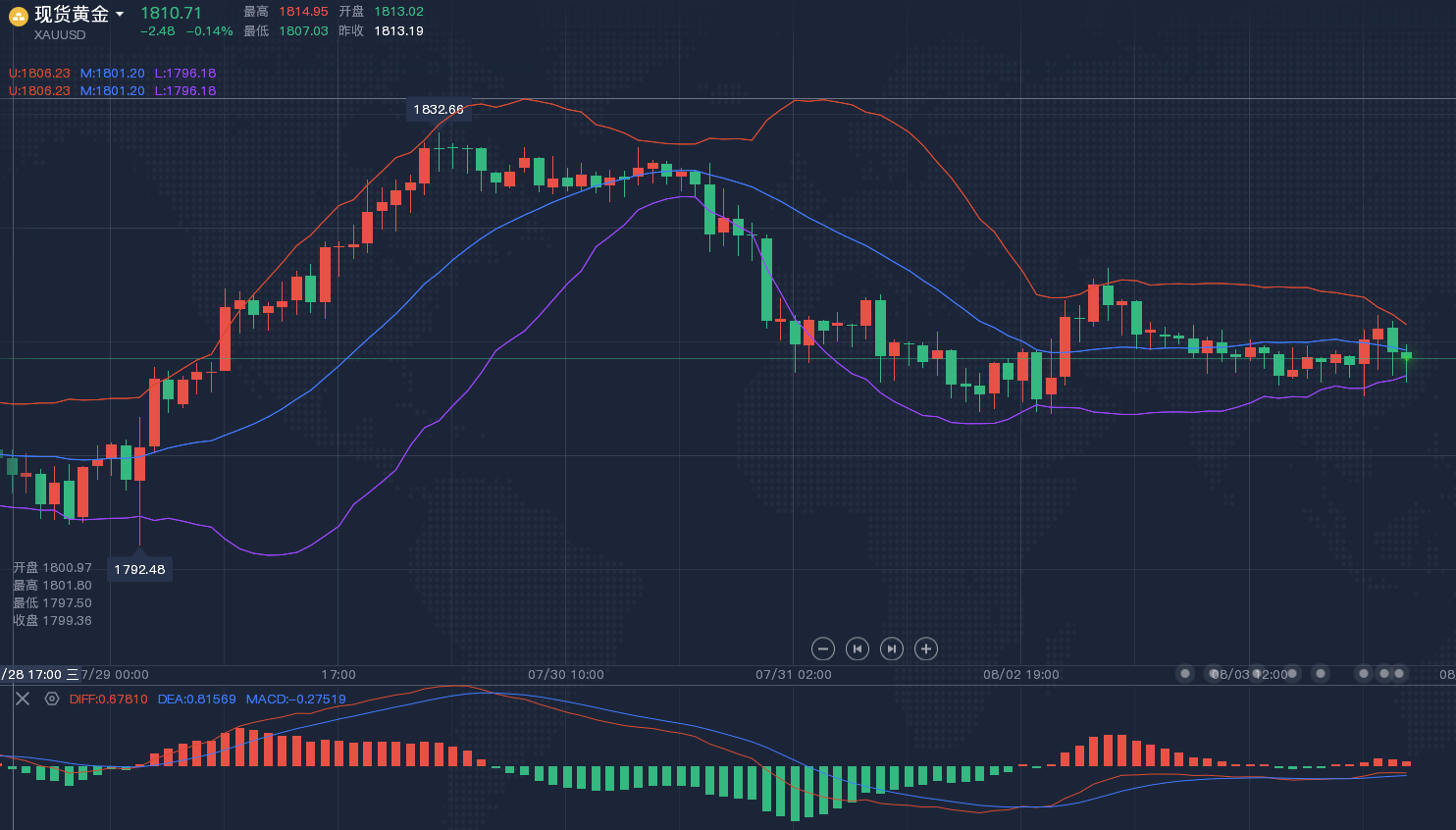Click the leftmost event dot on time axis
Image resolution: width=1456 pixels, height=830 pixels.
(x=1185, y=674)
